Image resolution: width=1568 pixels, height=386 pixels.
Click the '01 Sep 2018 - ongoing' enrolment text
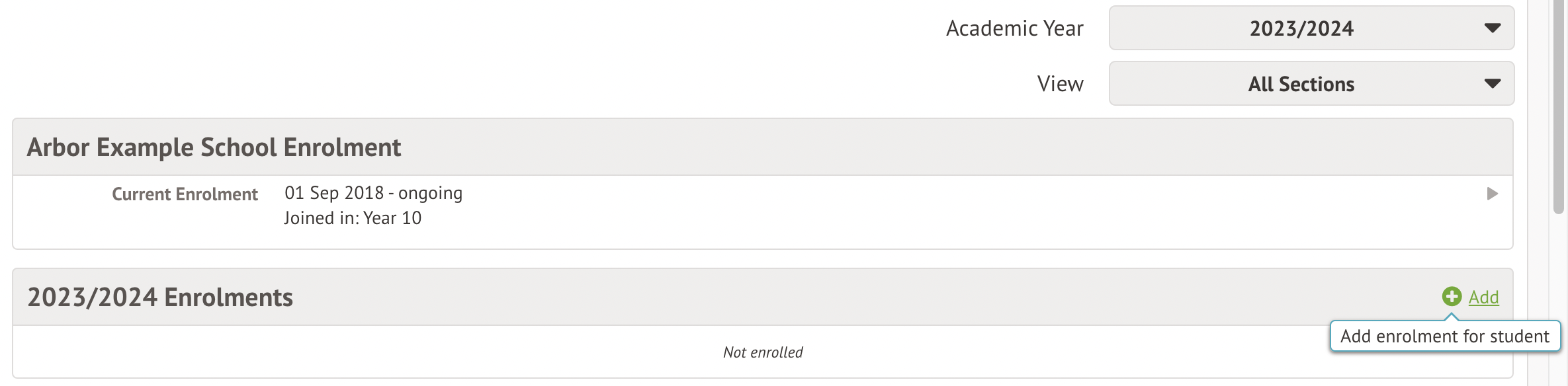[x=373, y=193]
